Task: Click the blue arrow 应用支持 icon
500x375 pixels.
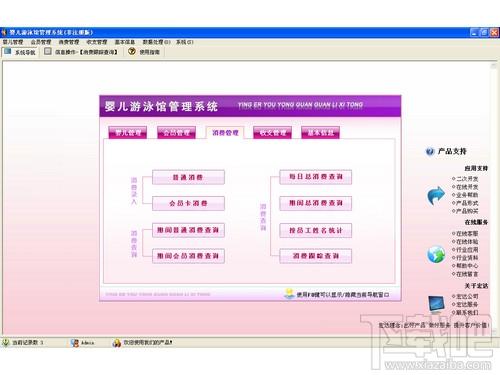Action: click(x=436, y=195)
